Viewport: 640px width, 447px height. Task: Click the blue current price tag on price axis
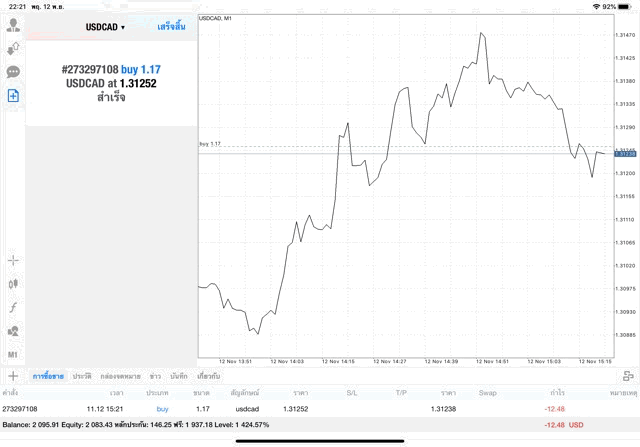(x=625, y=154)
